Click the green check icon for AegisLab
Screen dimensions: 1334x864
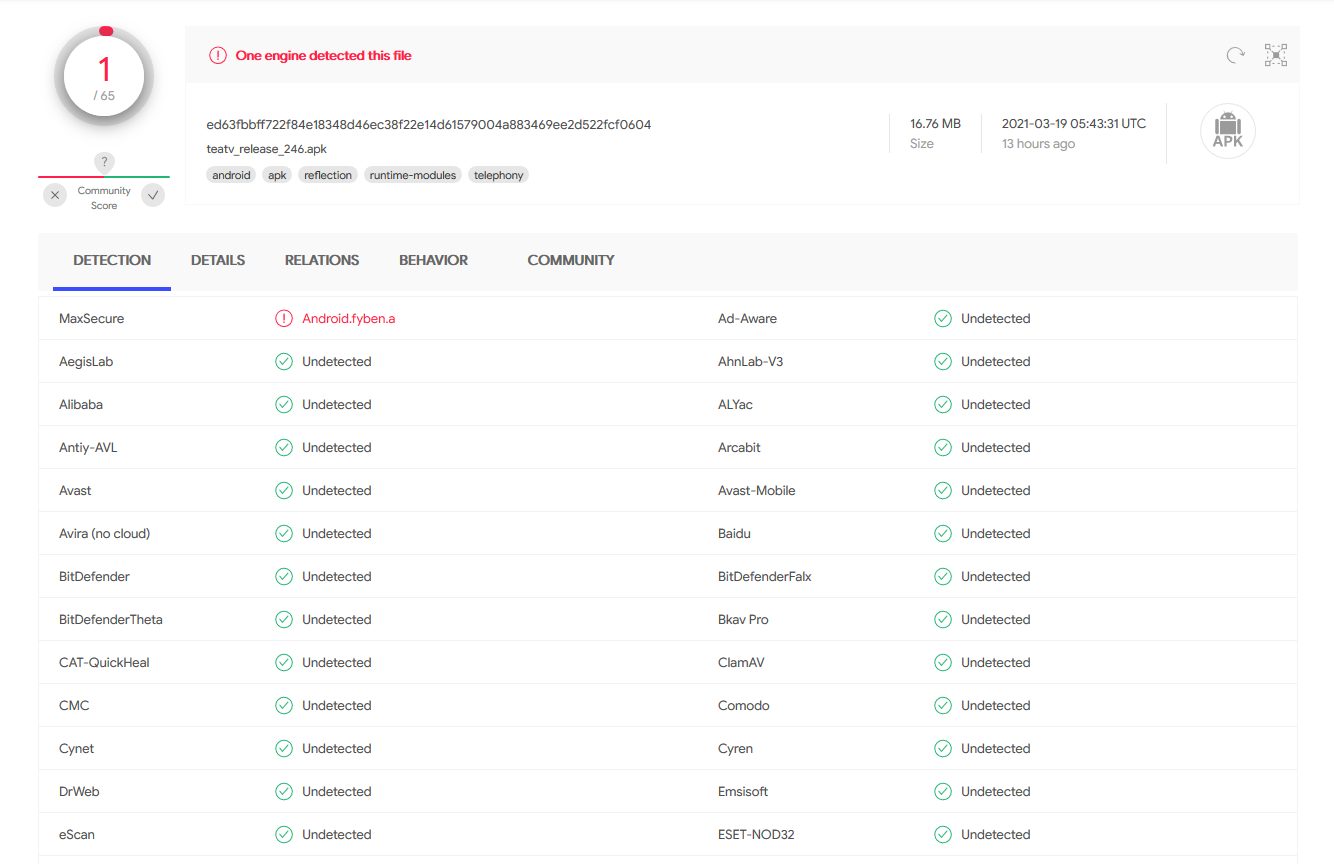284,362
